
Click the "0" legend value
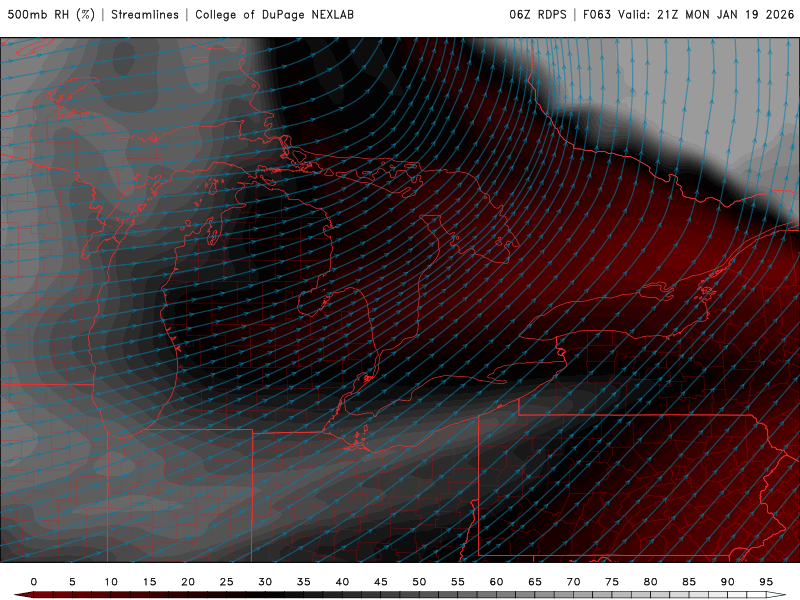coord(34,582)
